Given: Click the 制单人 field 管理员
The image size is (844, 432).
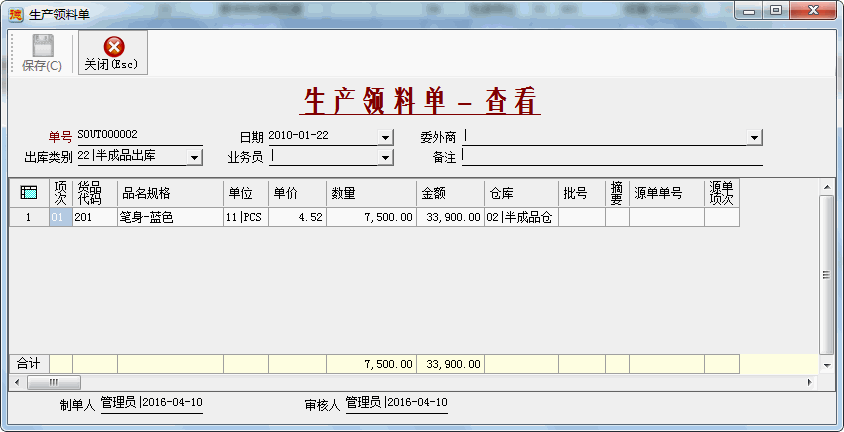Looking at the screenshot, I should [x=152, y=403].
